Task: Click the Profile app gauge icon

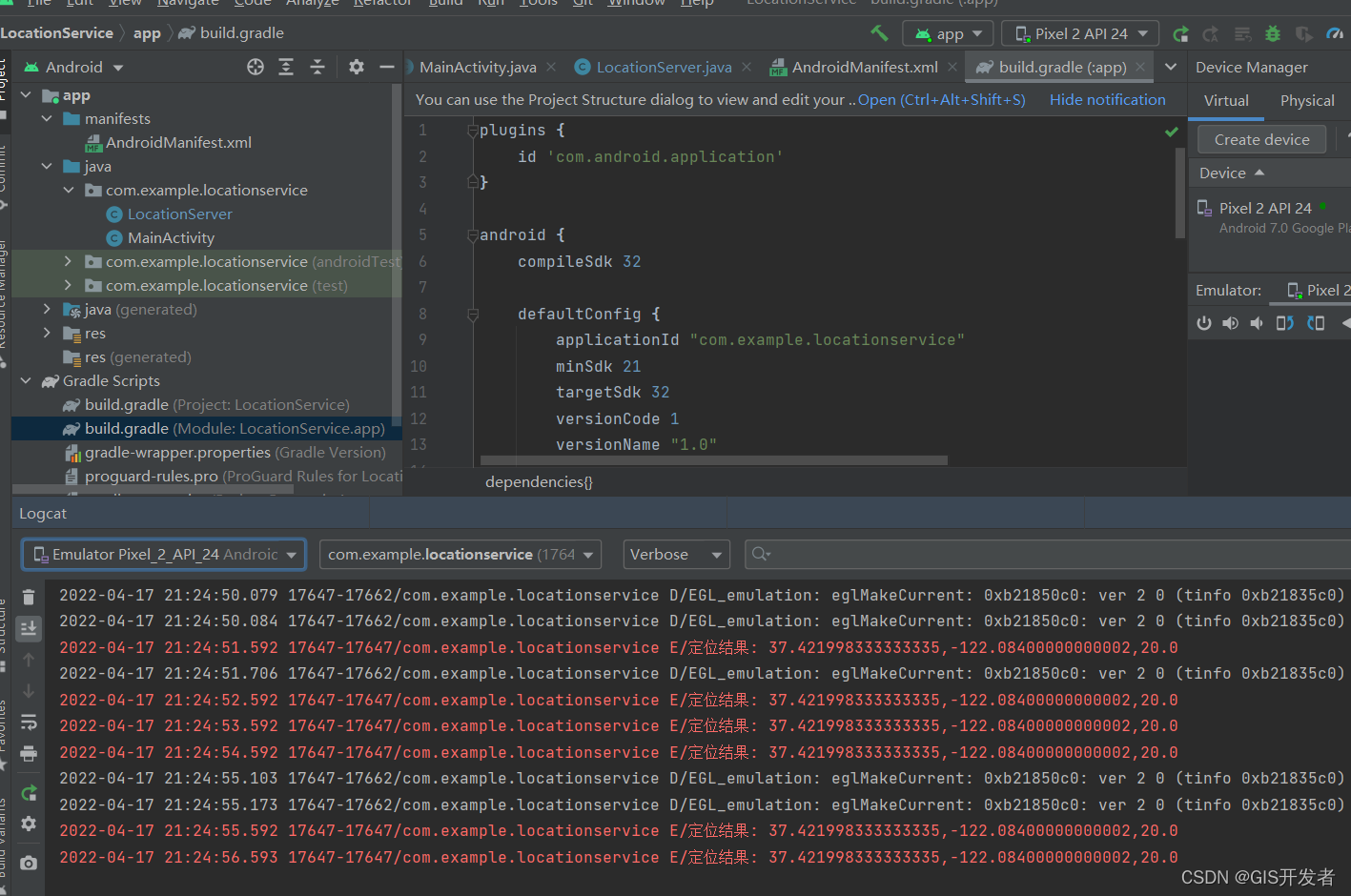Action: pyautogui.click(x=1335, y=33)
